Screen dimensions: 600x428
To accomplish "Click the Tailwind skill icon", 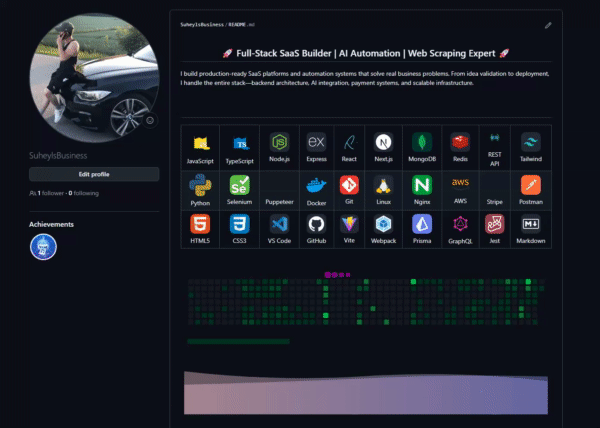I will 530,142.
